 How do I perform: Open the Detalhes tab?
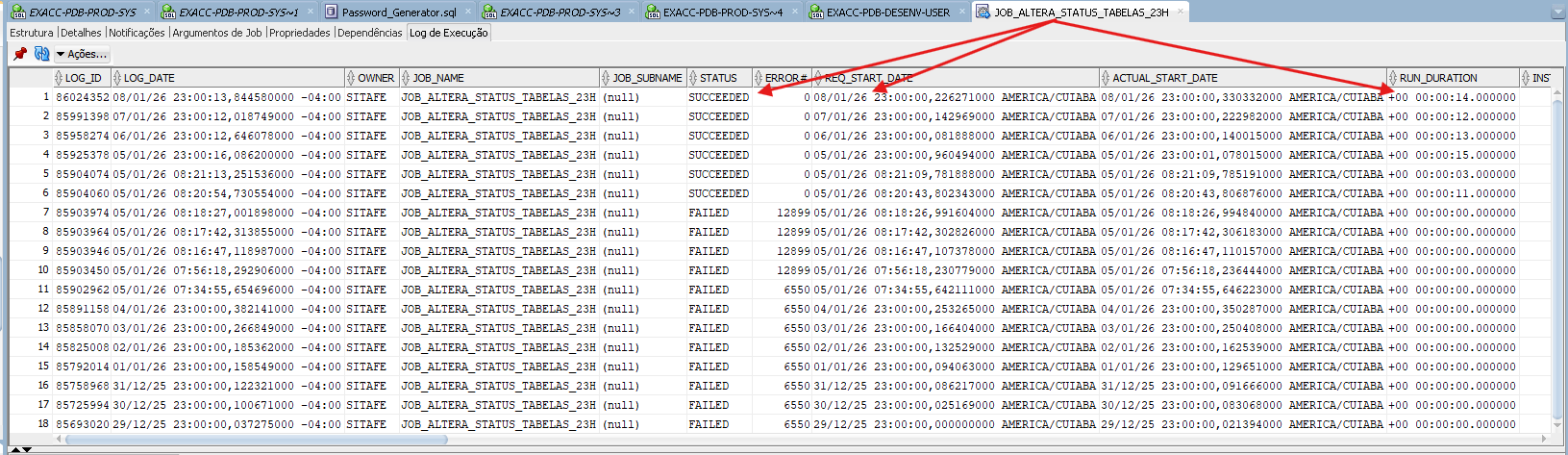click(x=81, y=33)
